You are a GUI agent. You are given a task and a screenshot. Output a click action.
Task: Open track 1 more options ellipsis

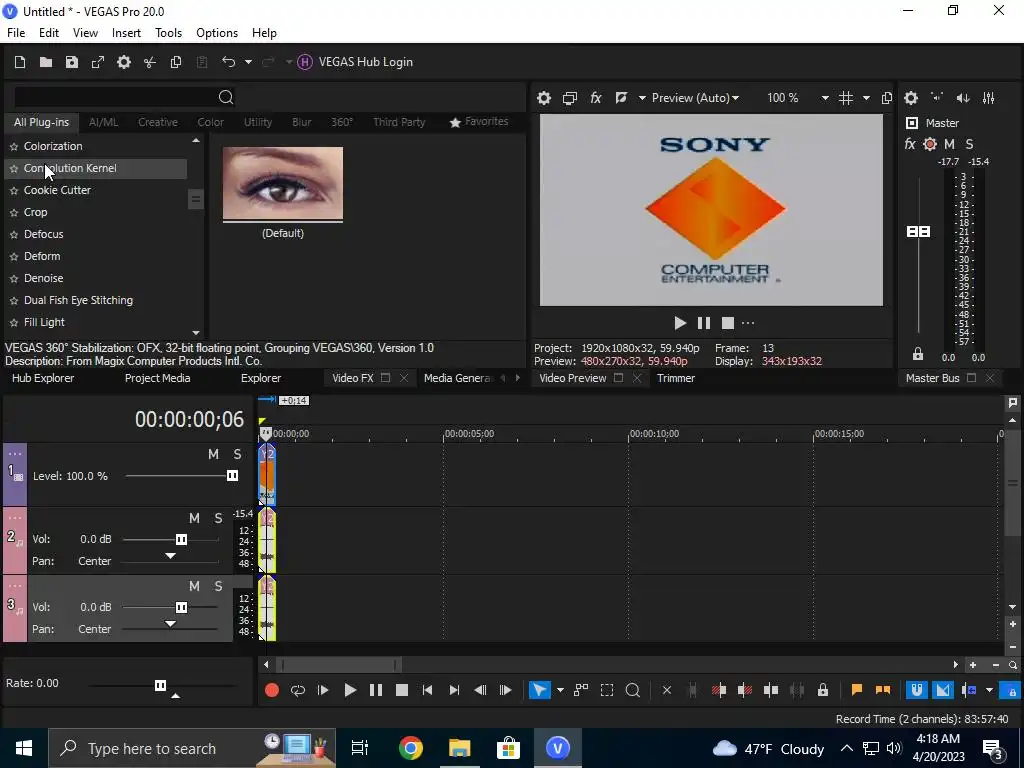[15, 453]
